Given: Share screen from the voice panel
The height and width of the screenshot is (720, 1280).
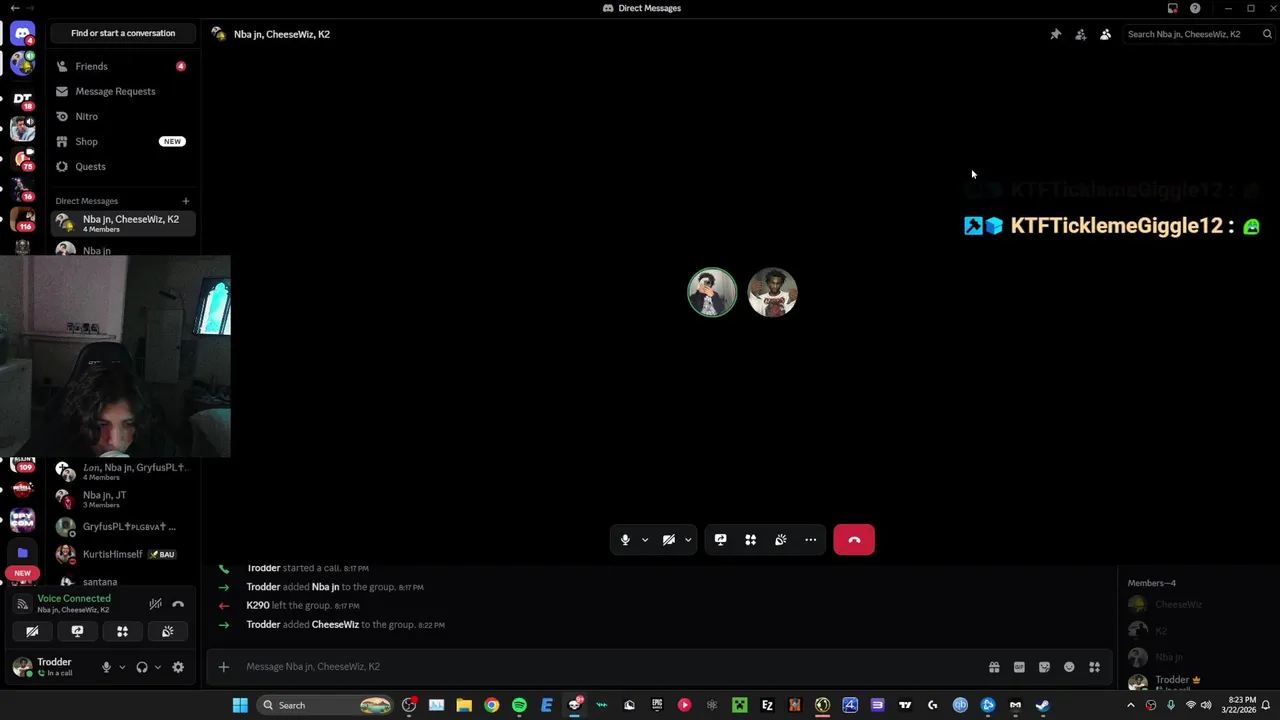Looking at the screenshot, I should [77, 631].
